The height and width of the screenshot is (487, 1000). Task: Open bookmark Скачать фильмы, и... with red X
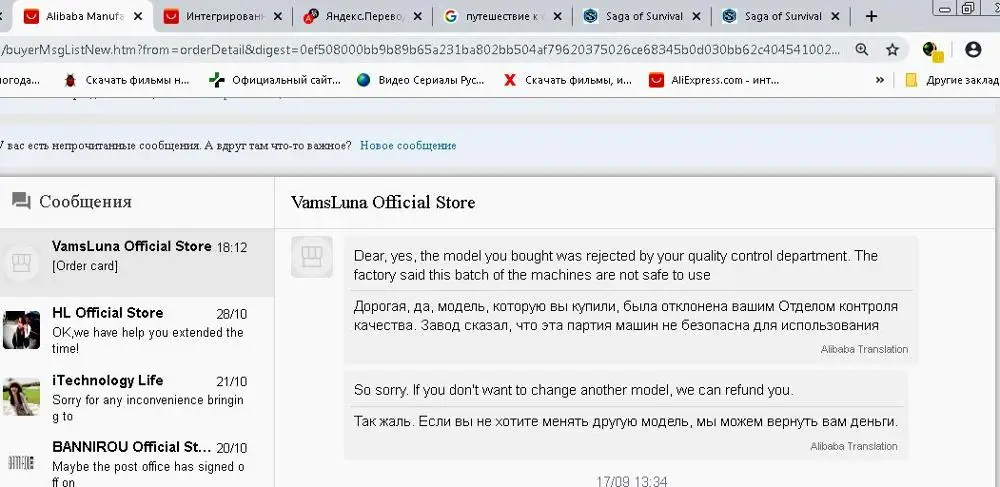pyautogui.click(x=568, y=80)
